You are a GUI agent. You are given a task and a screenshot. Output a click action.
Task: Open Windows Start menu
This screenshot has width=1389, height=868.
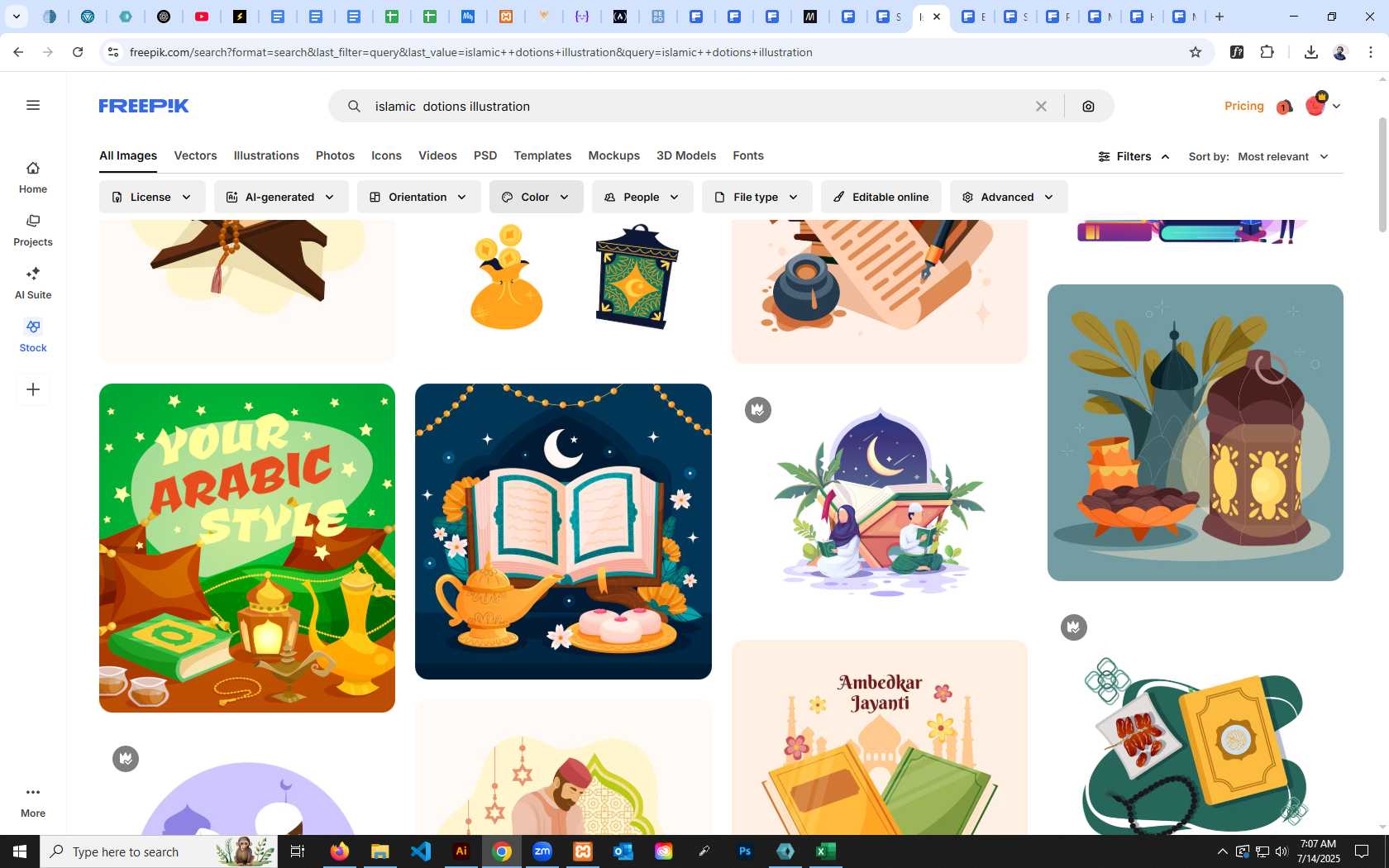20,851
